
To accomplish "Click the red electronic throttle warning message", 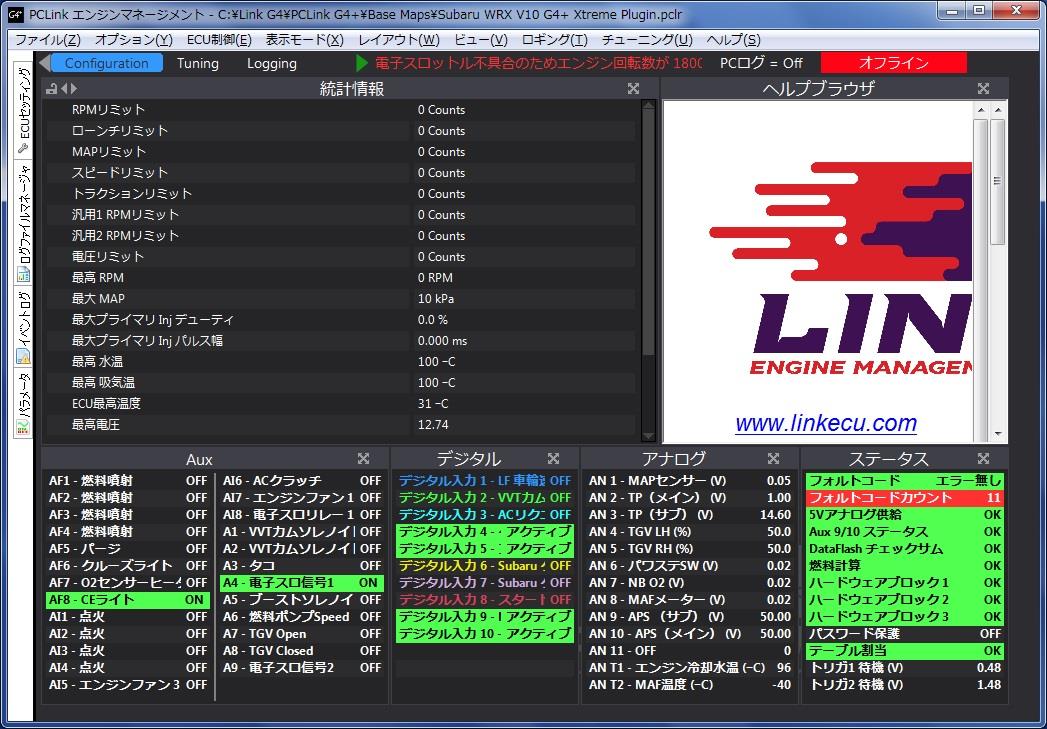I will [x=538, y=63].
